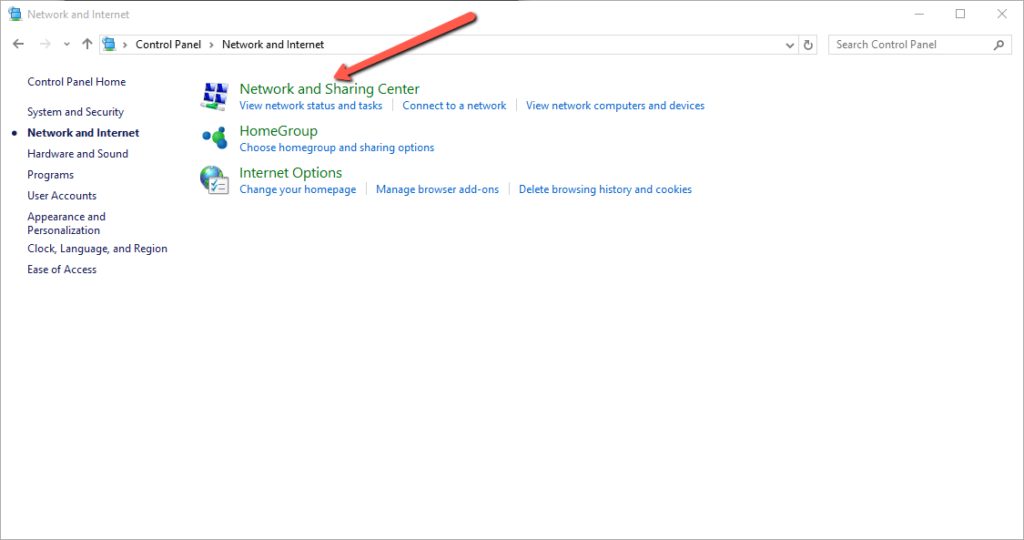Click the Search Control Panel field

click(x=910, y=44)
